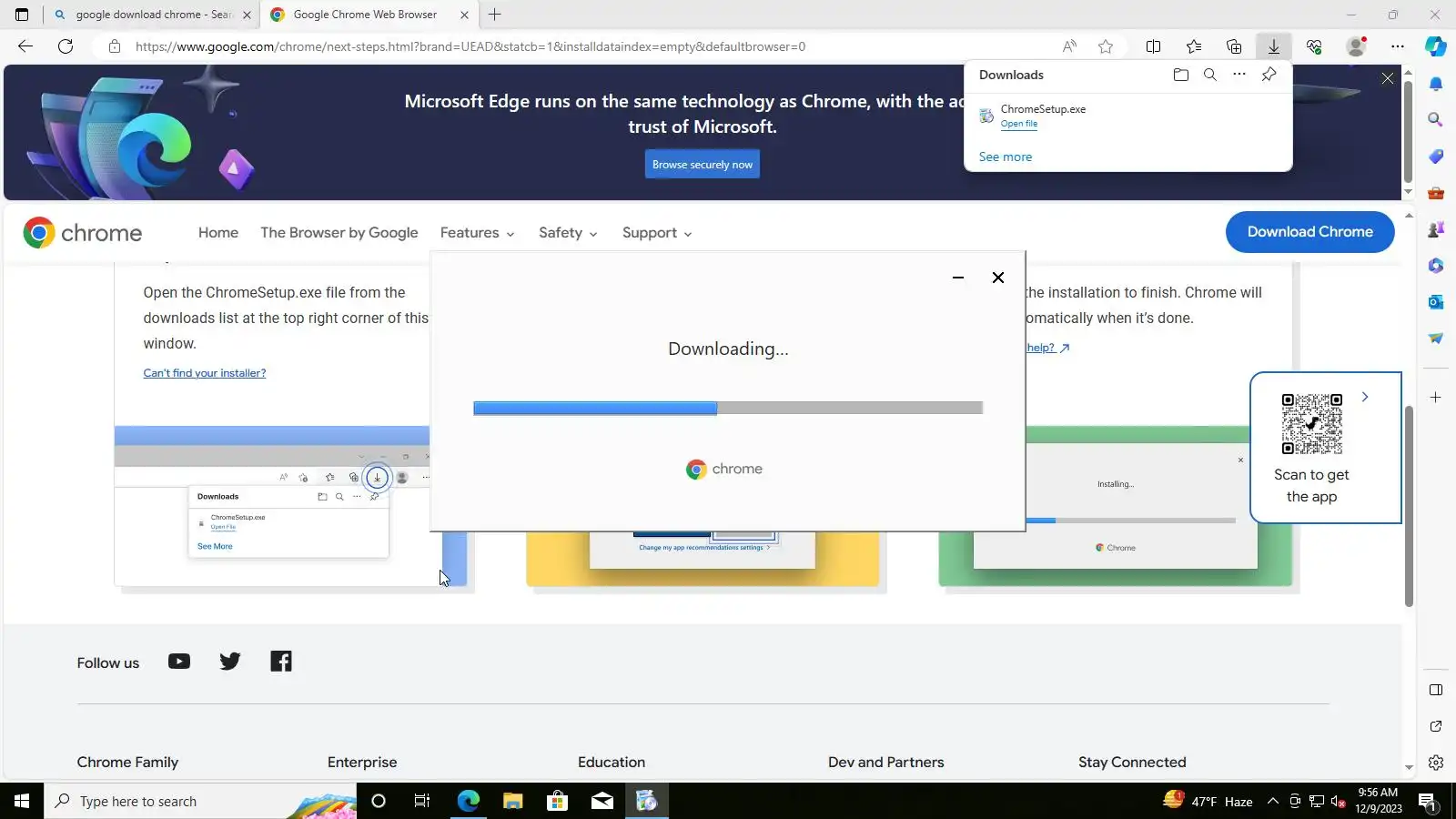Open sidebar notifications bell

[x=1436, y=84]
